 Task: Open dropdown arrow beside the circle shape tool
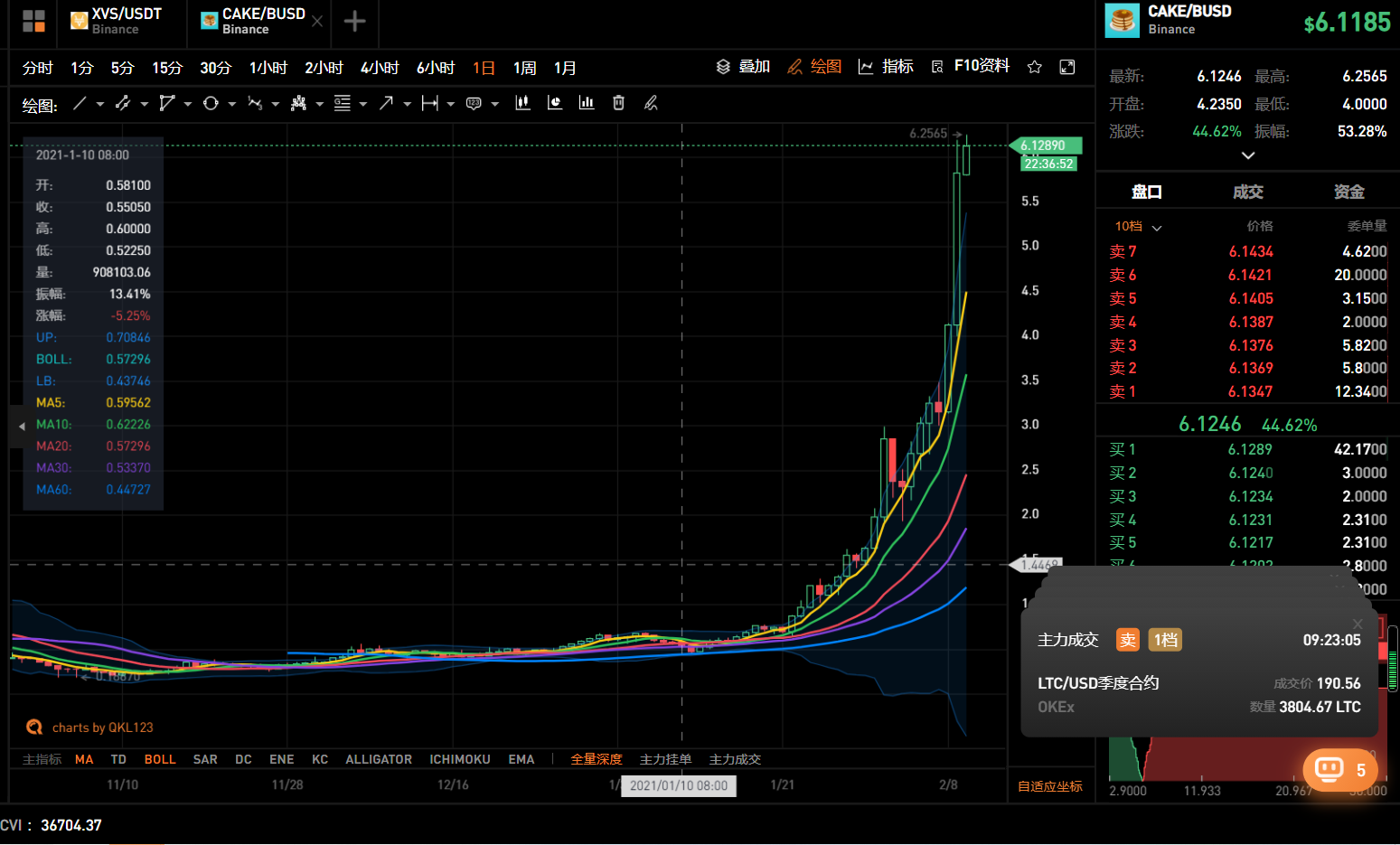(x=232, y=104)
